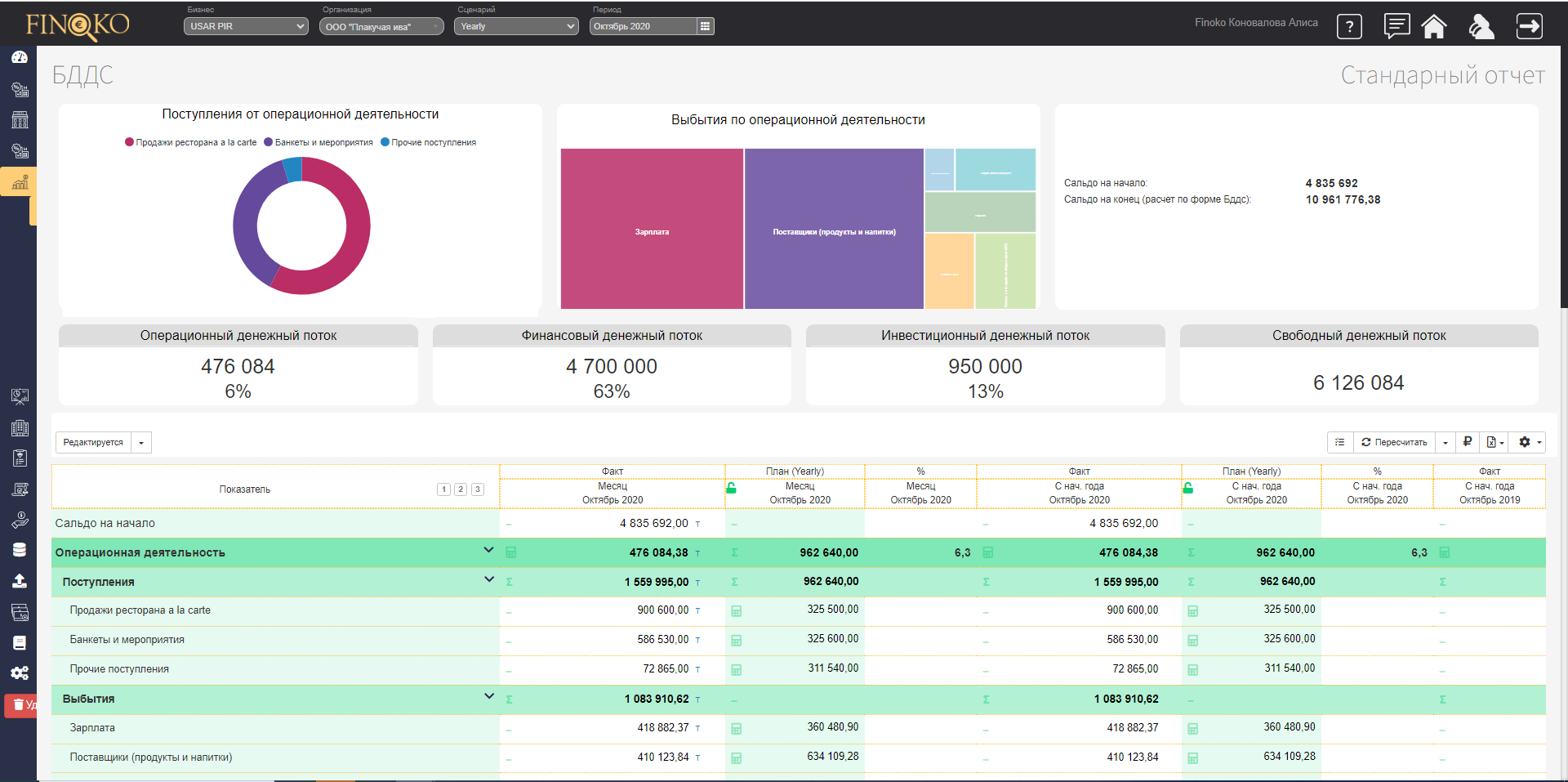Viewport: 1568px width, 782px height.
Task: Toggle lock on monthly Plan (Yearly) column
Action: (x=732, y=488)
